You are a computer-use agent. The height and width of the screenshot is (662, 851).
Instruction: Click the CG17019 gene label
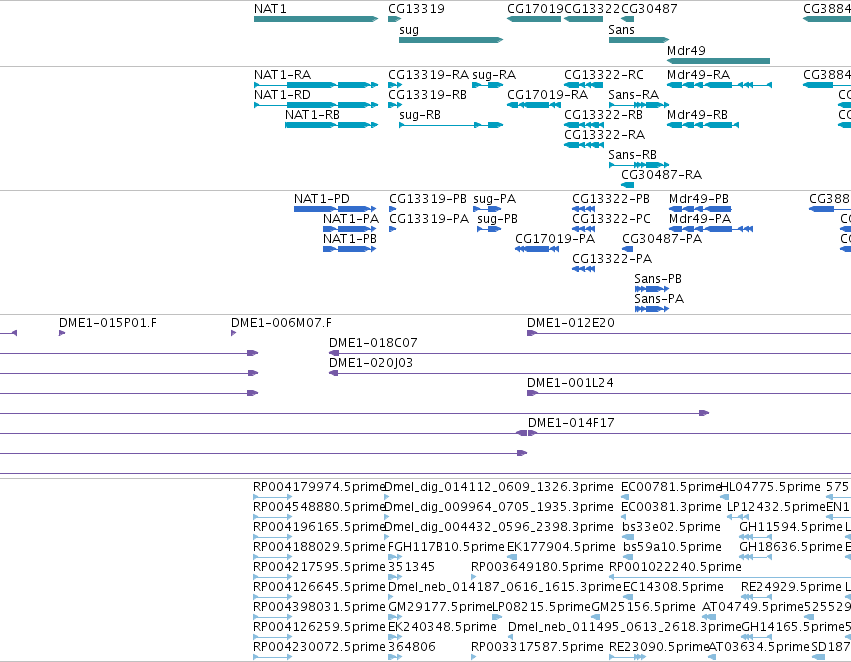[535, 9]
